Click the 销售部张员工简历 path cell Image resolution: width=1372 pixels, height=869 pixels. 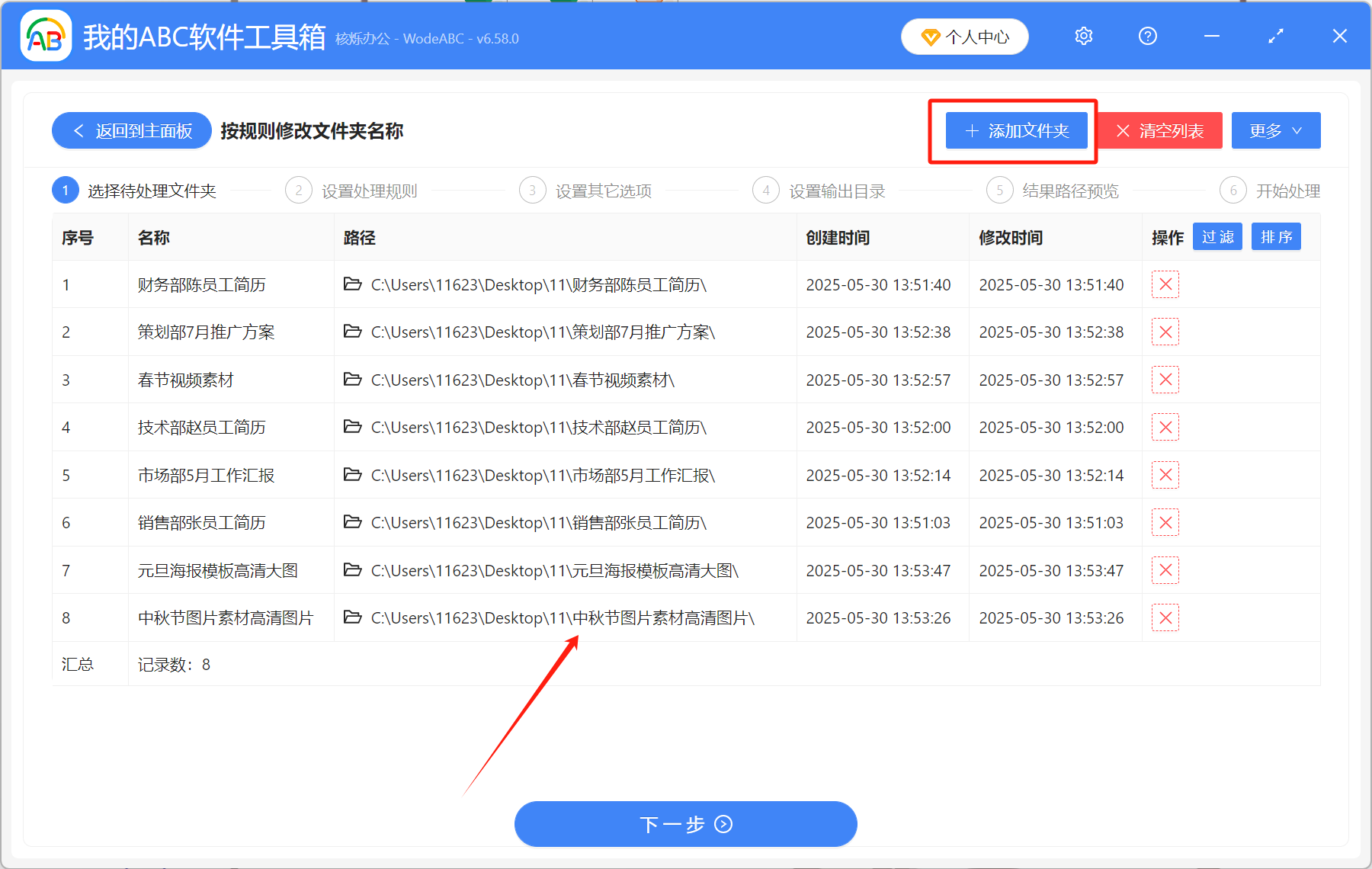click(x=538, y=522)
